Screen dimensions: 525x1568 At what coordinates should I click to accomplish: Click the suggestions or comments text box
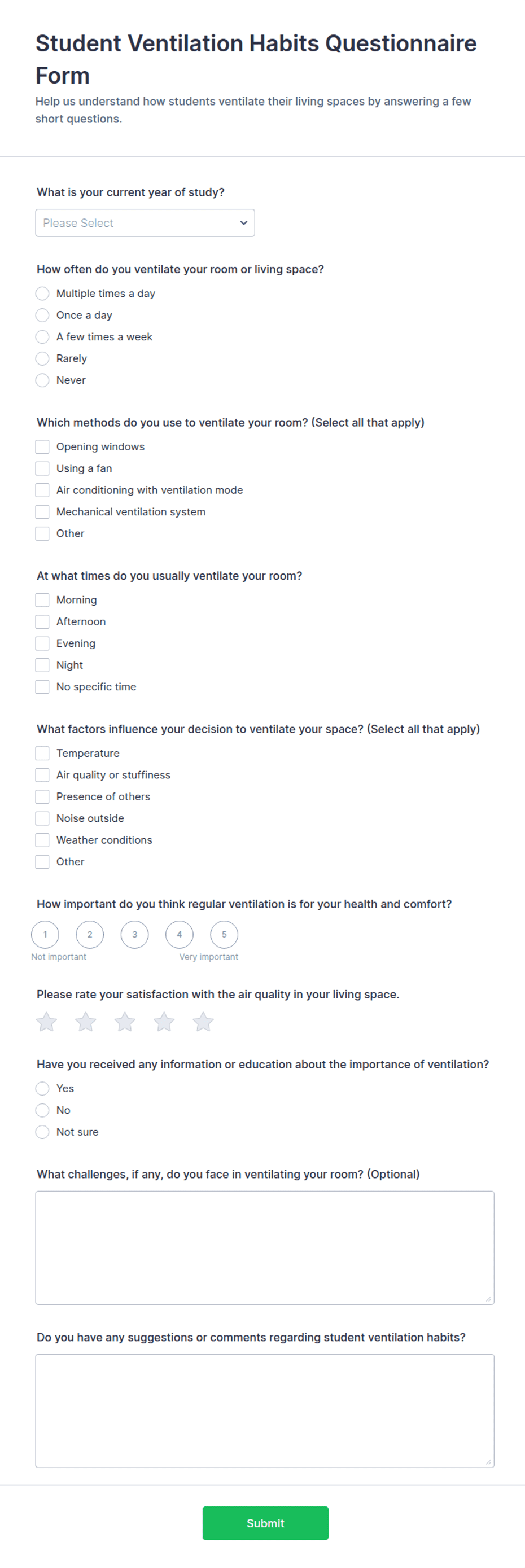265,1411
